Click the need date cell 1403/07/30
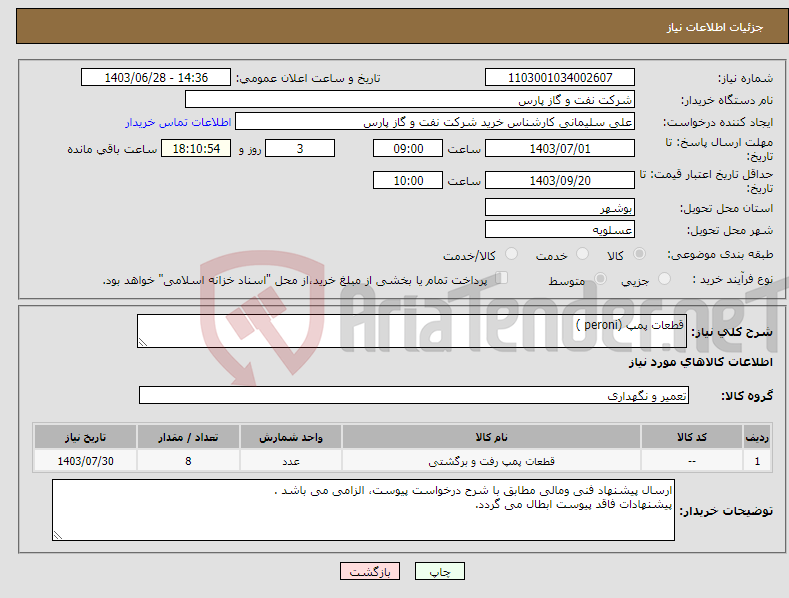 [x=86, y=461]
